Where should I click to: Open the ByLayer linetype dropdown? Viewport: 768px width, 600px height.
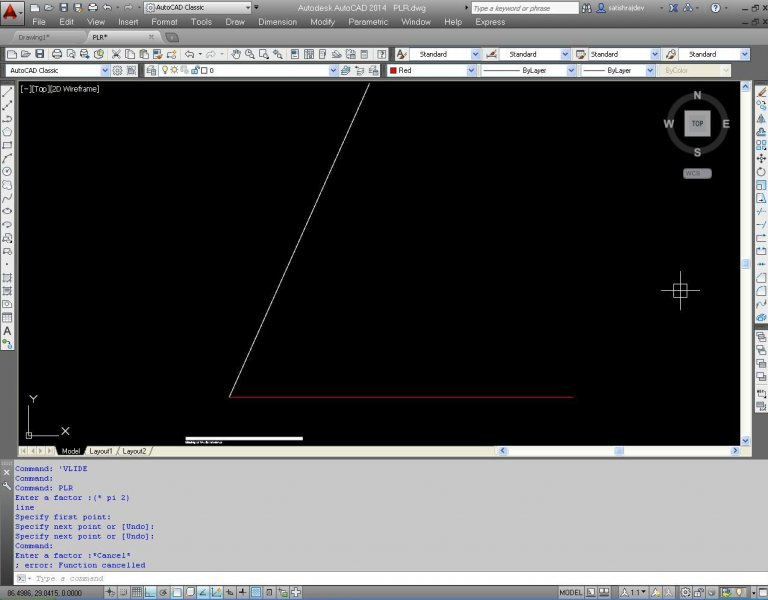(x=528, y=71)
